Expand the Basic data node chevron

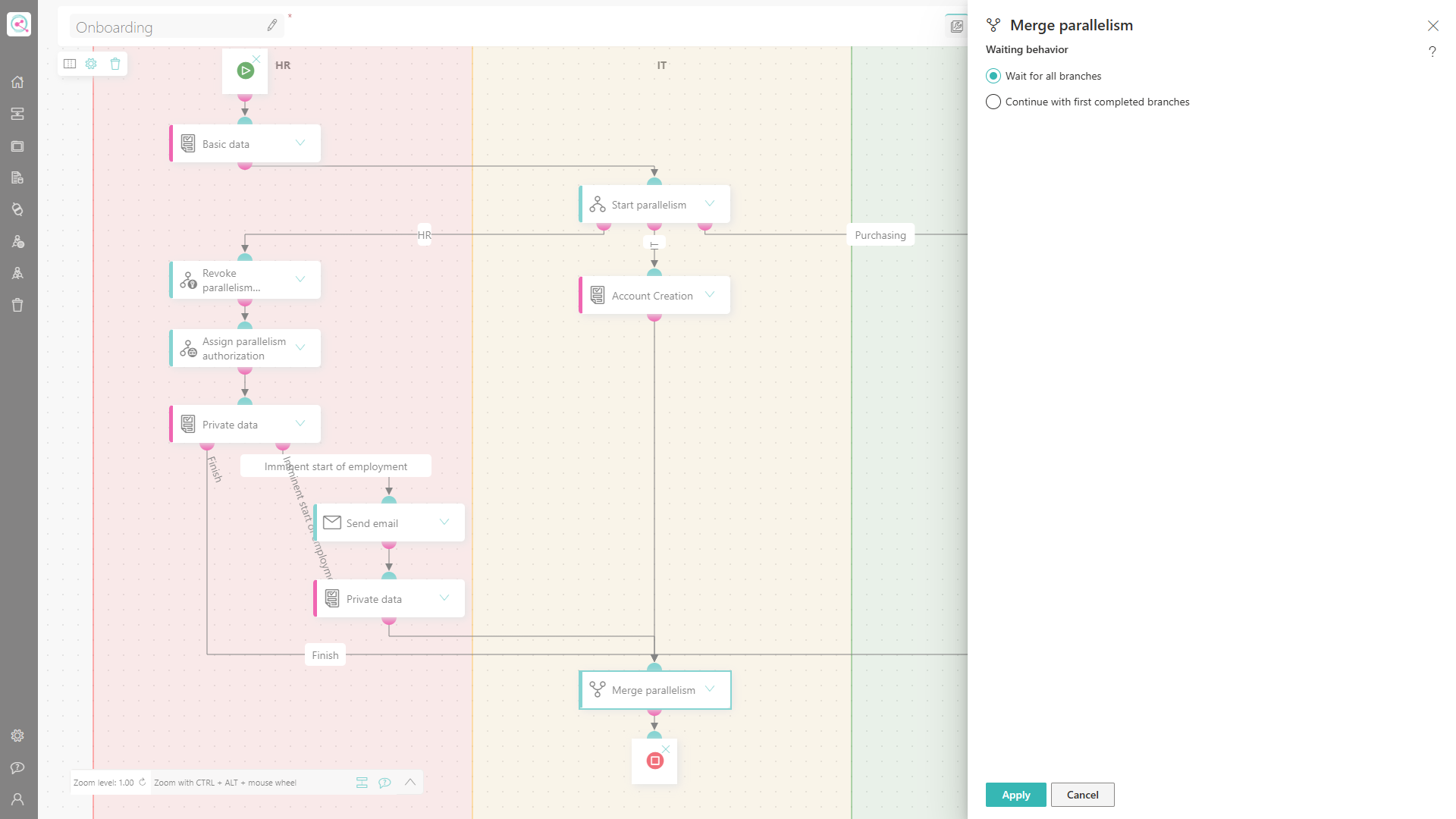[x=300, y=143]
